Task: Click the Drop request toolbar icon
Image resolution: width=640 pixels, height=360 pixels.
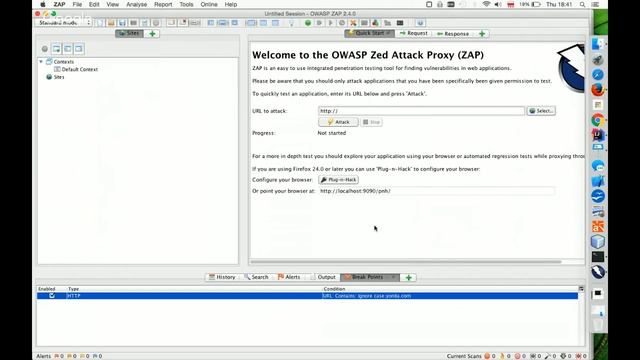Action: (x=342, y=23)
